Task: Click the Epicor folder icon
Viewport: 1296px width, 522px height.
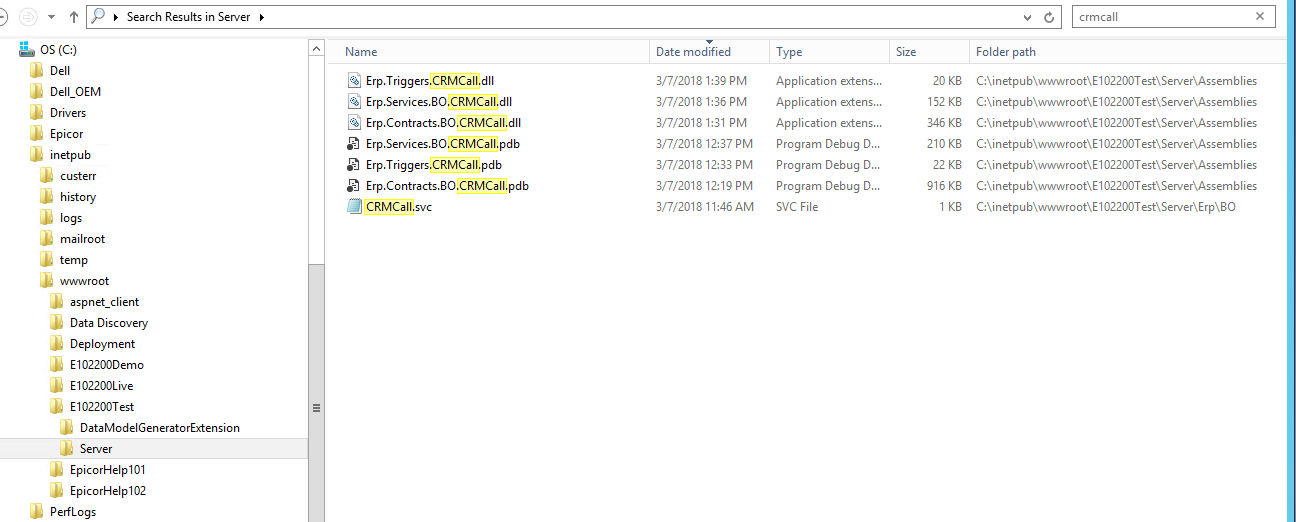Action: (37, 133)
